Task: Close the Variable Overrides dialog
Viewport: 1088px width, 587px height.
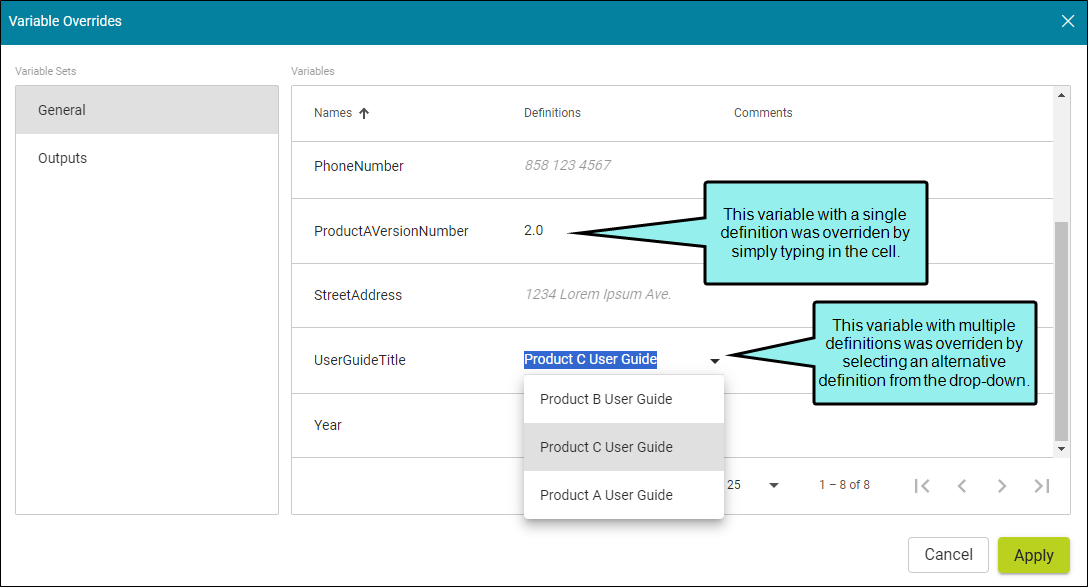Action: point(1068,21)
